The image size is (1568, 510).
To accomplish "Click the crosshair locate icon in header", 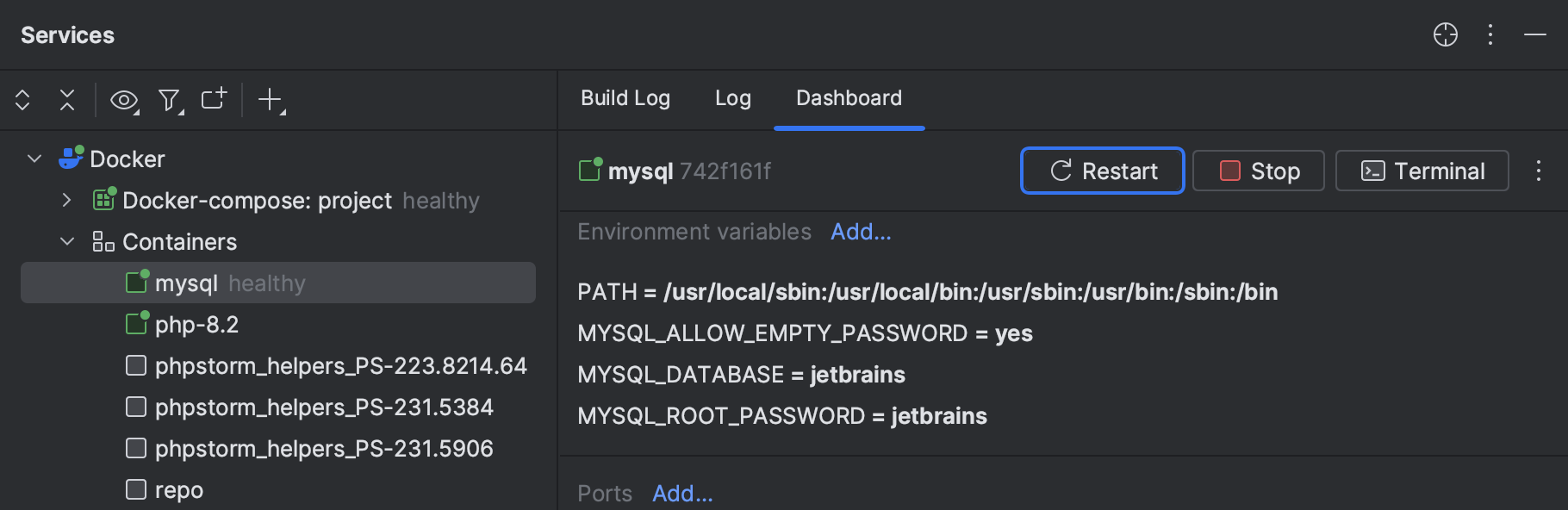I will click(x=1445, y=34).
